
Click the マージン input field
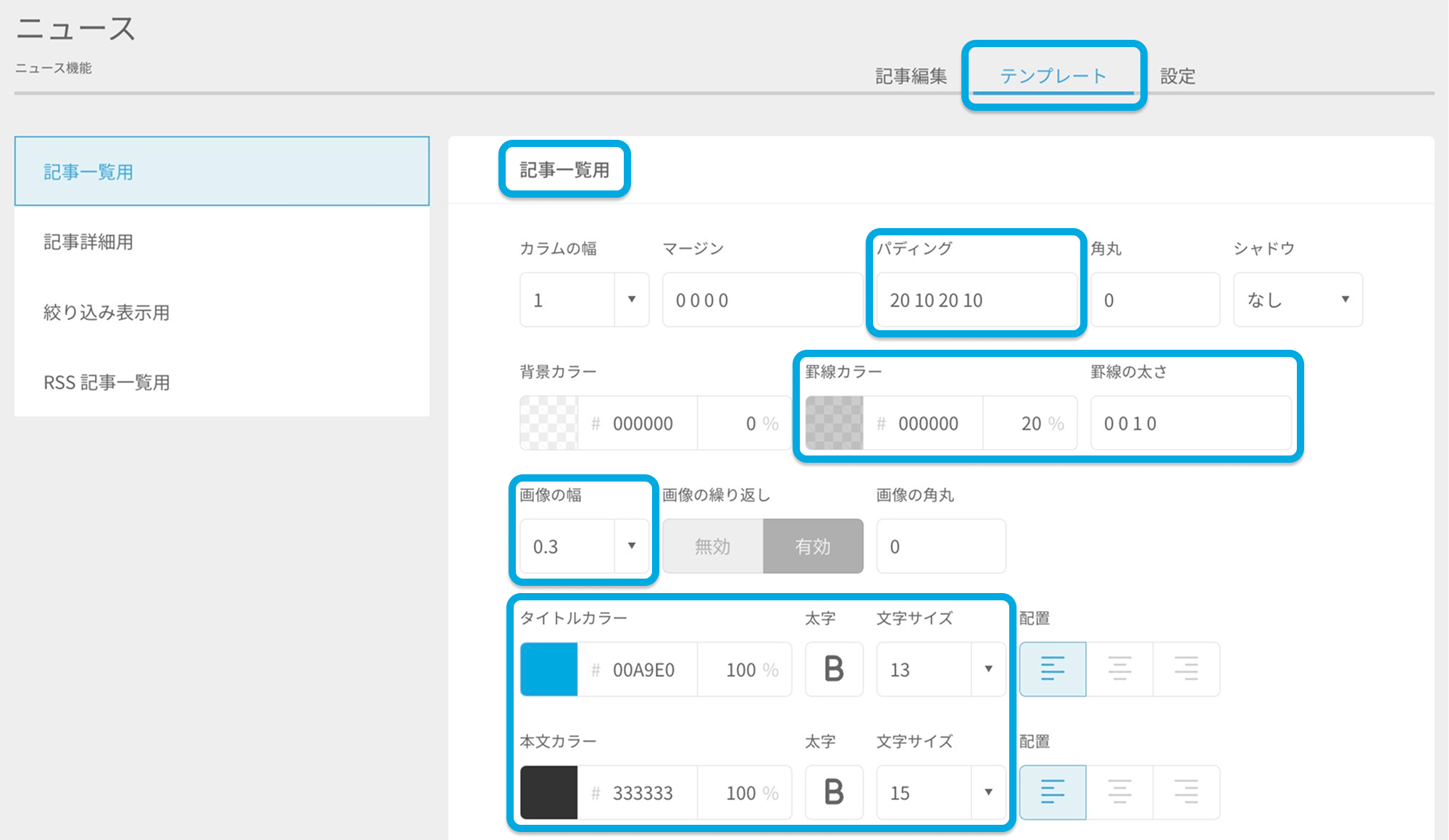pyautogui.click(x=762, y=300)
